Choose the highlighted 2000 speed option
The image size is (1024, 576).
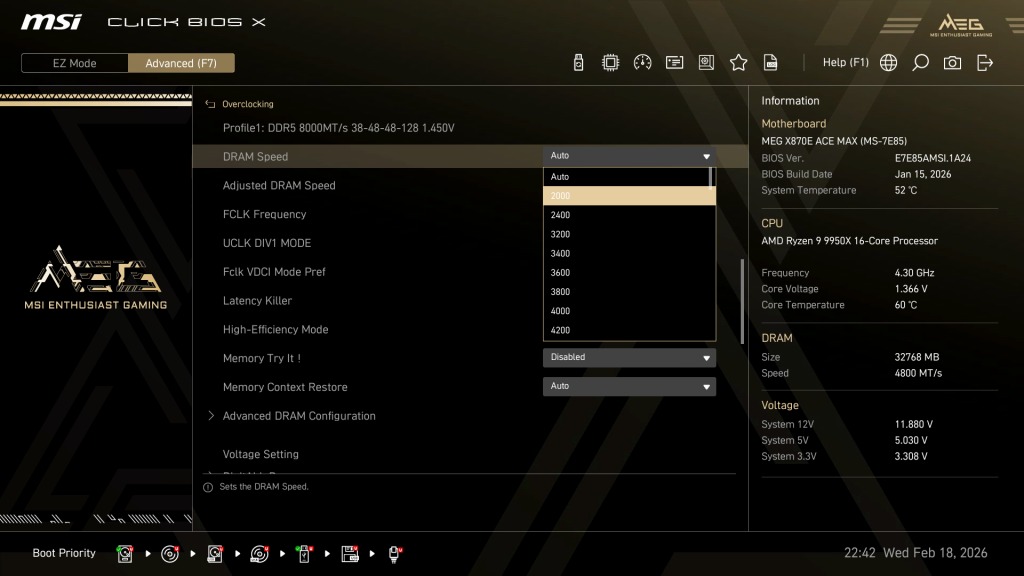pyautogui.click(x=629, y=195)
